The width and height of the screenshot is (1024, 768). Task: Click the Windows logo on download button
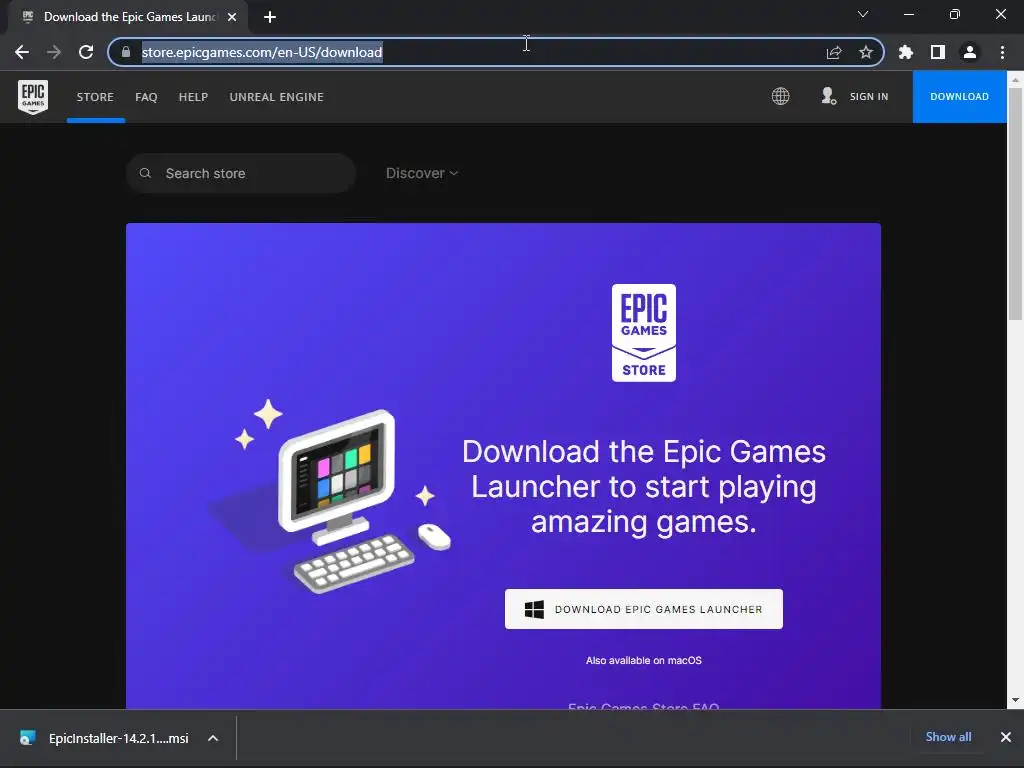click(x=534, y=609)
